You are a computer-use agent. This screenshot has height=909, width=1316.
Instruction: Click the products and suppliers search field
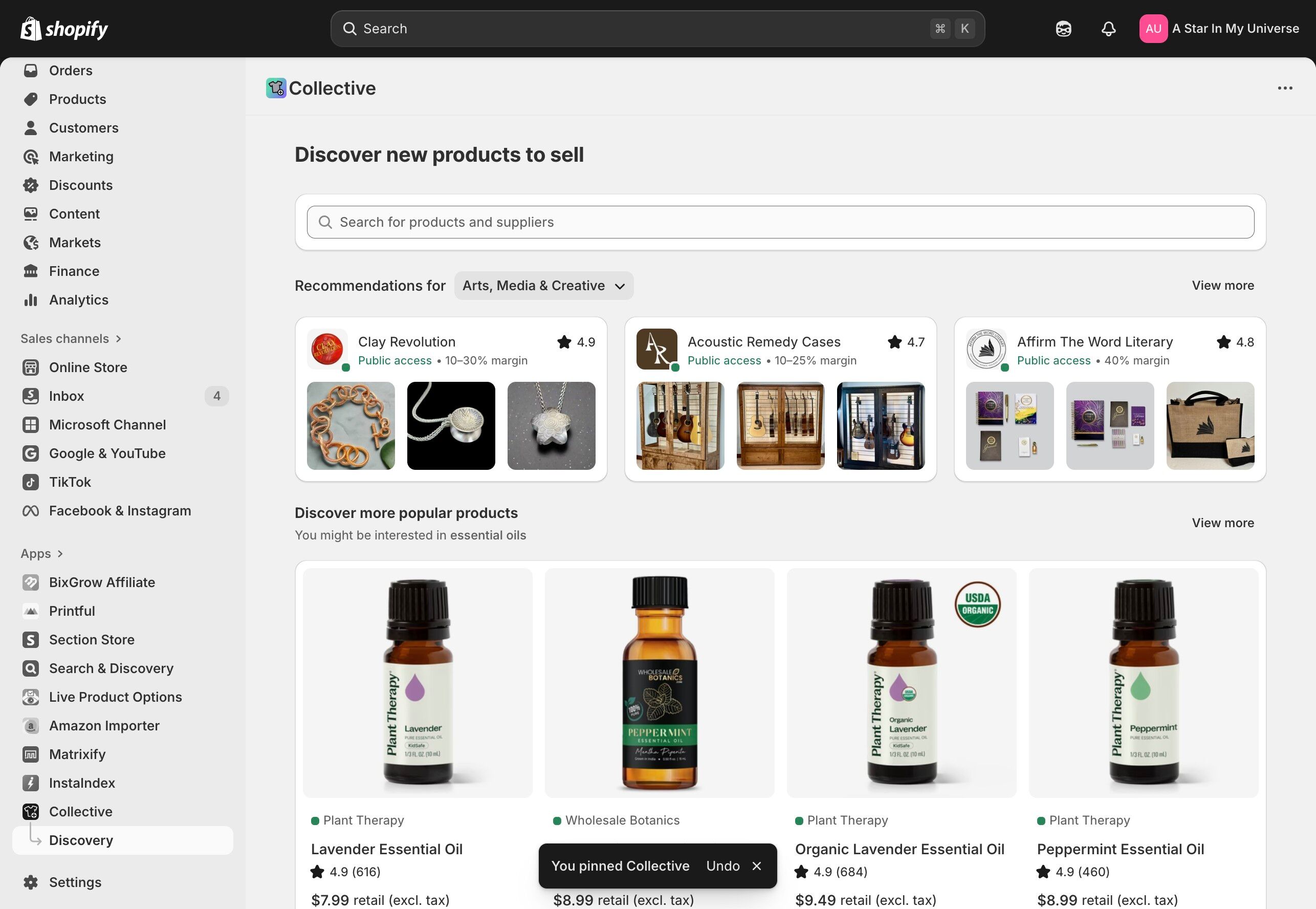(780, 222)
